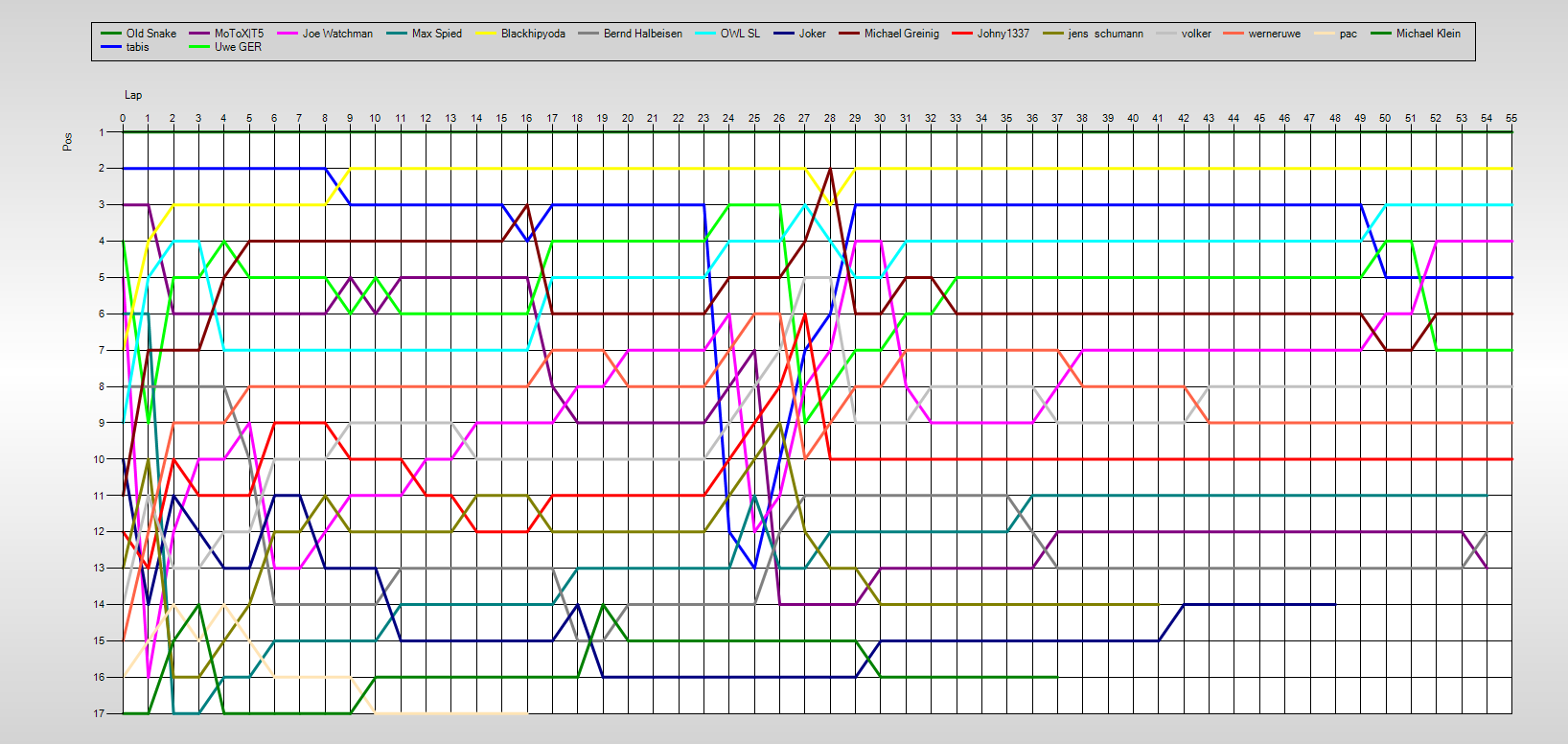Click position 8 on the left axis
This screenshot has height=744, width=1568.
coord(102,386)
